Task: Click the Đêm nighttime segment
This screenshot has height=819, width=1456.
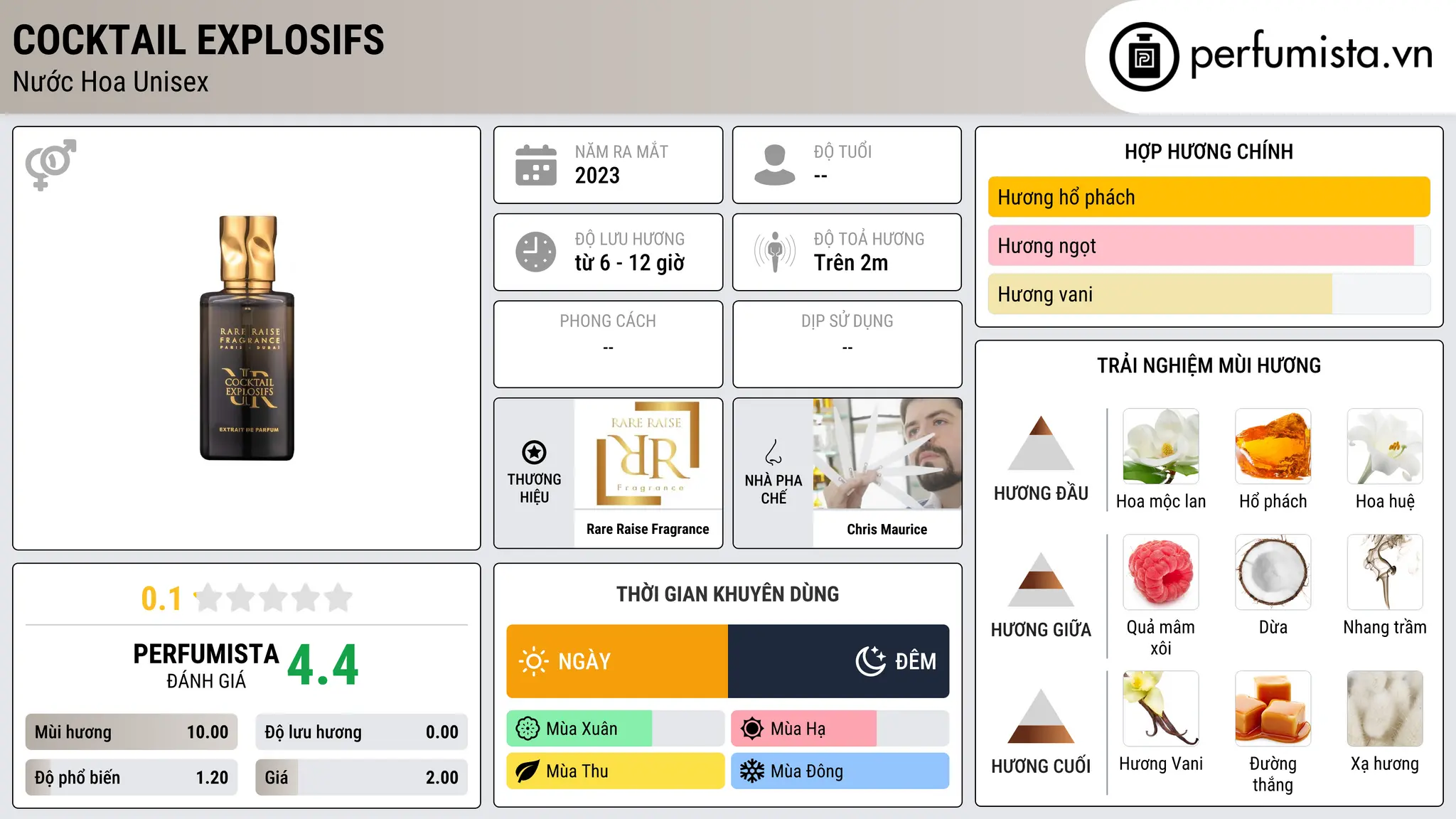Action: pos(839,661)
